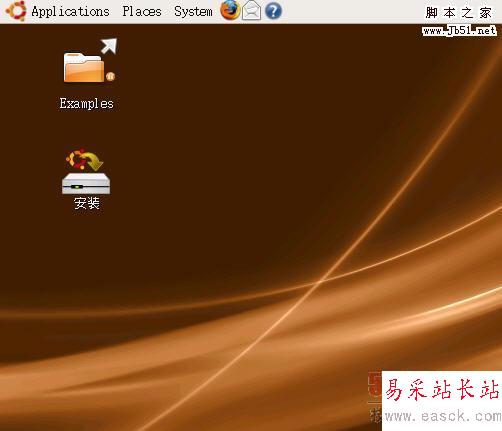This screenshot has height=431, width=502.
Task: Open the Applications menu
Action: [x=70, y=12]
